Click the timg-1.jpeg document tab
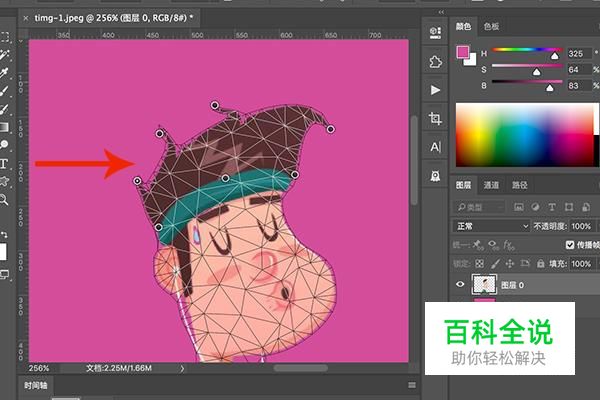 [x=113, y=18]
